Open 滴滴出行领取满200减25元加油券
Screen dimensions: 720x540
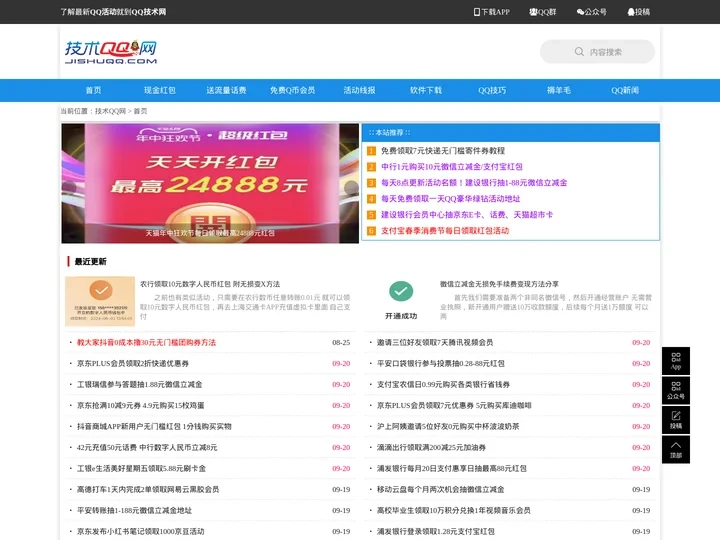[431, 448]
